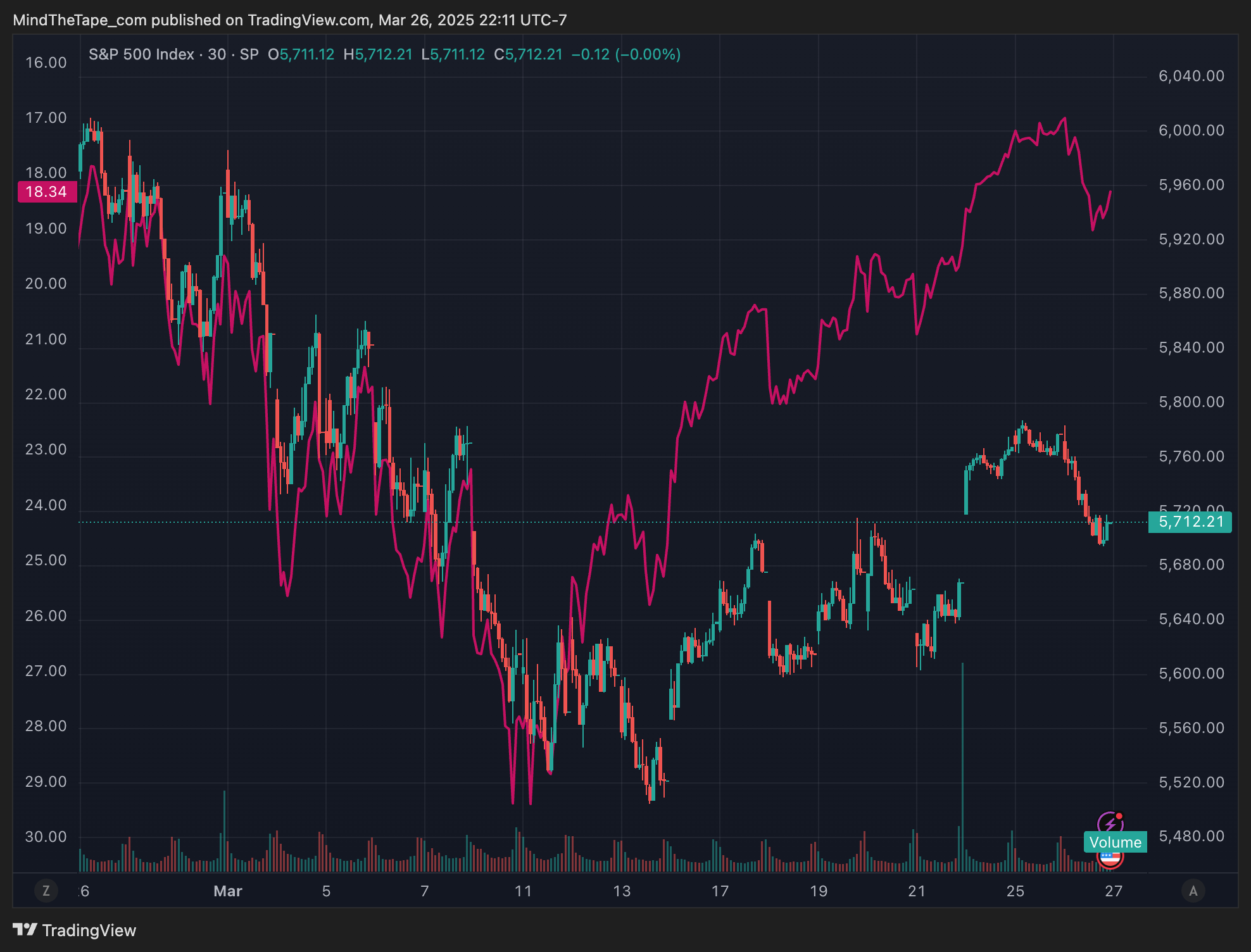Click the C5,712.21 close value in legend

(x=528, y=54)
